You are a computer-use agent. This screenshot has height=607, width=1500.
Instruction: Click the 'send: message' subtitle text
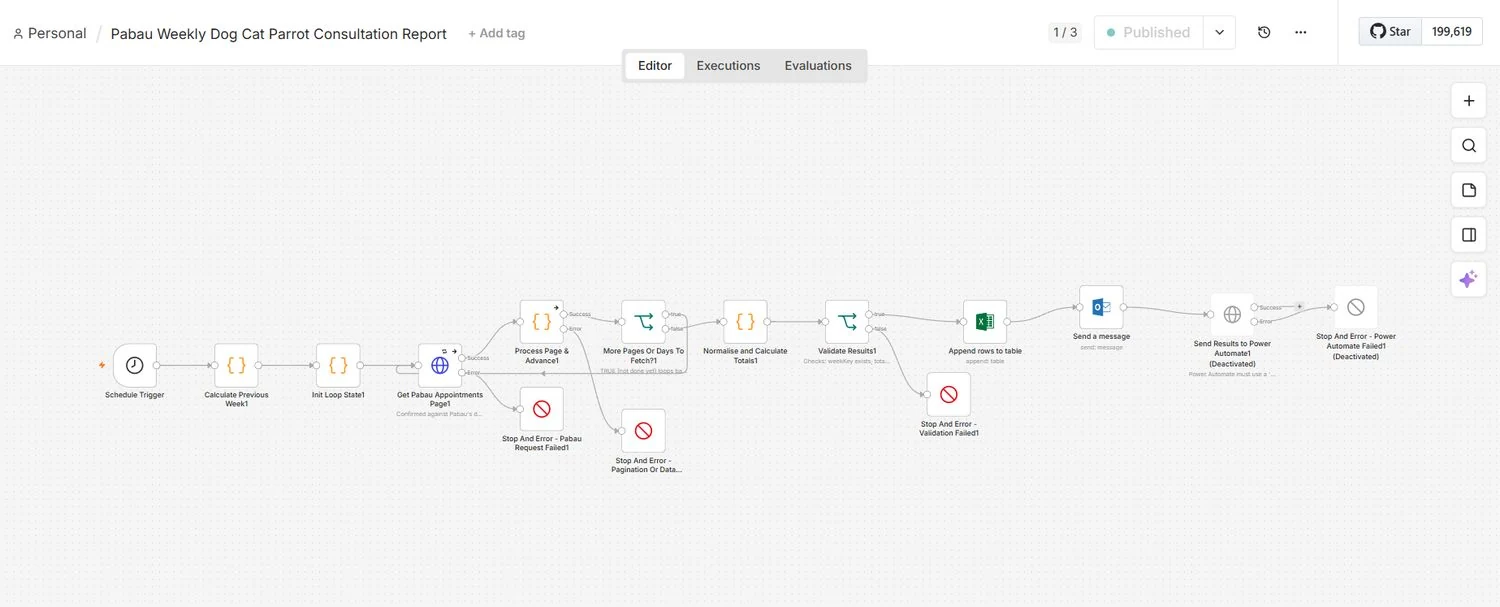(1101, 347)
